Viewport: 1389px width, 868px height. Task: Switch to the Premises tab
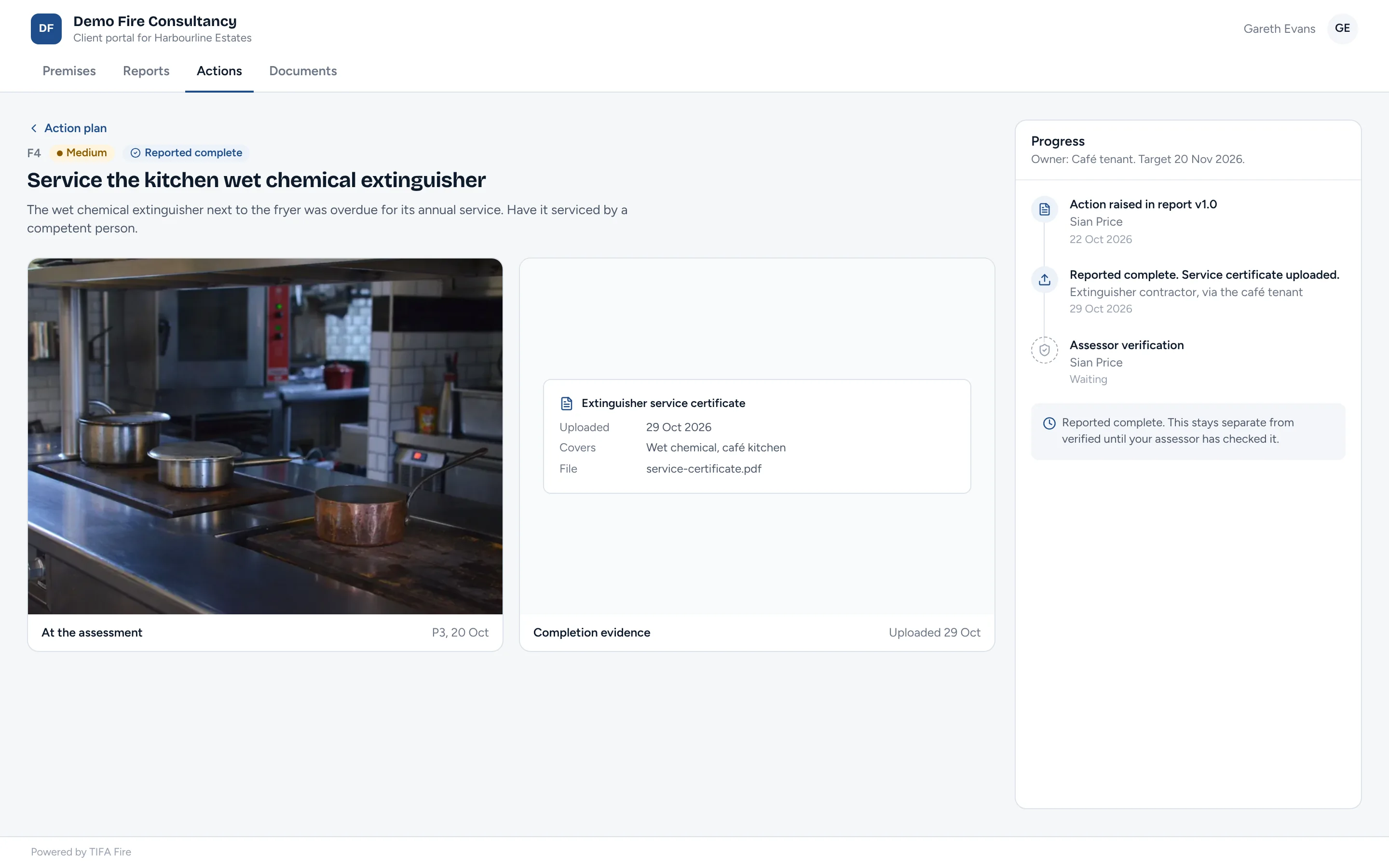pos(69,71)
